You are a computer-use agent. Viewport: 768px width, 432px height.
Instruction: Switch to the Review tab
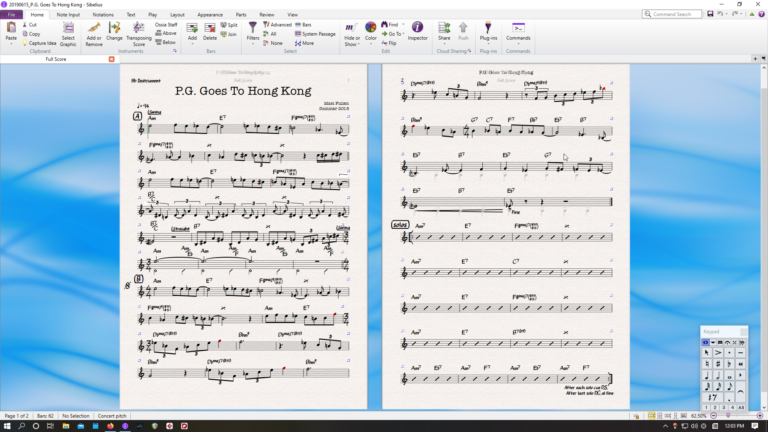click(x=266, y=15)
